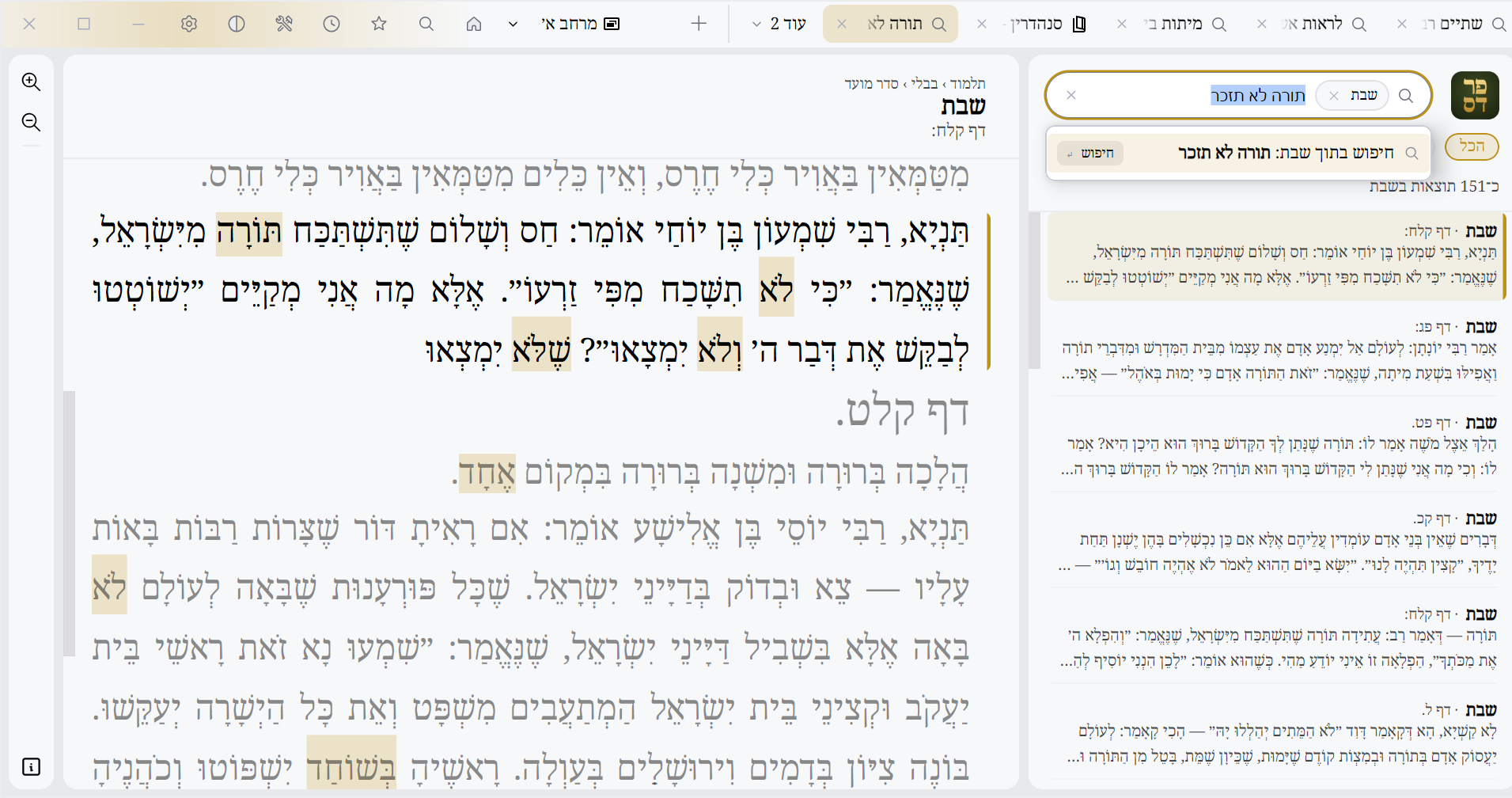Select suggestion חיפוש בתוך שבת
1512x798 pixels.
point(1238,153)
